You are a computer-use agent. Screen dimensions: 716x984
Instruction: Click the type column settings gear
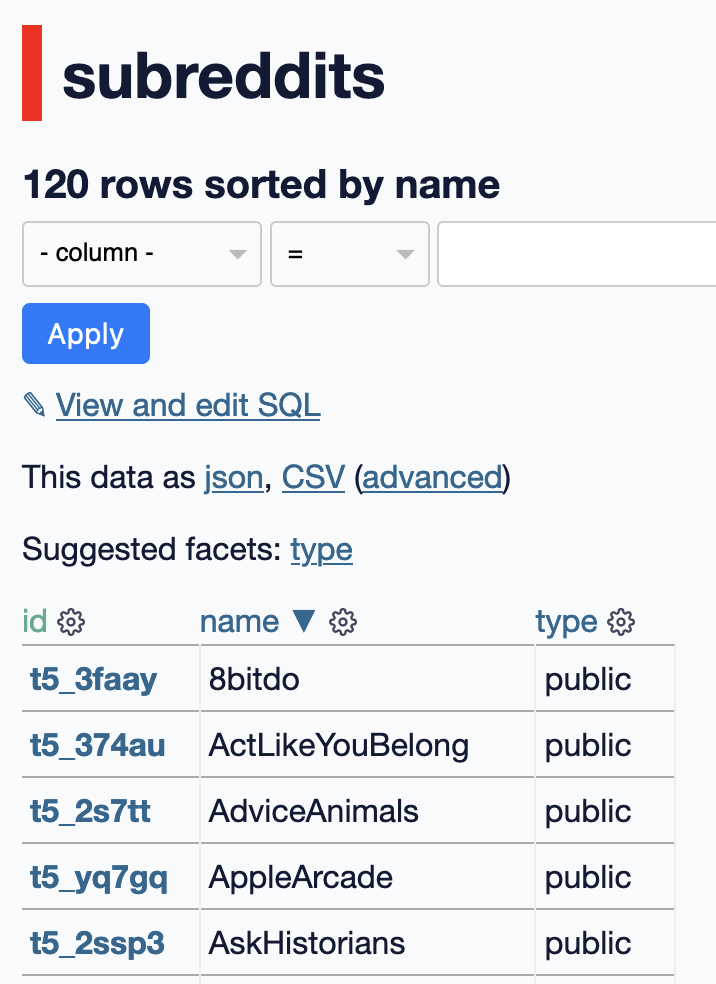tap(622, 622)
